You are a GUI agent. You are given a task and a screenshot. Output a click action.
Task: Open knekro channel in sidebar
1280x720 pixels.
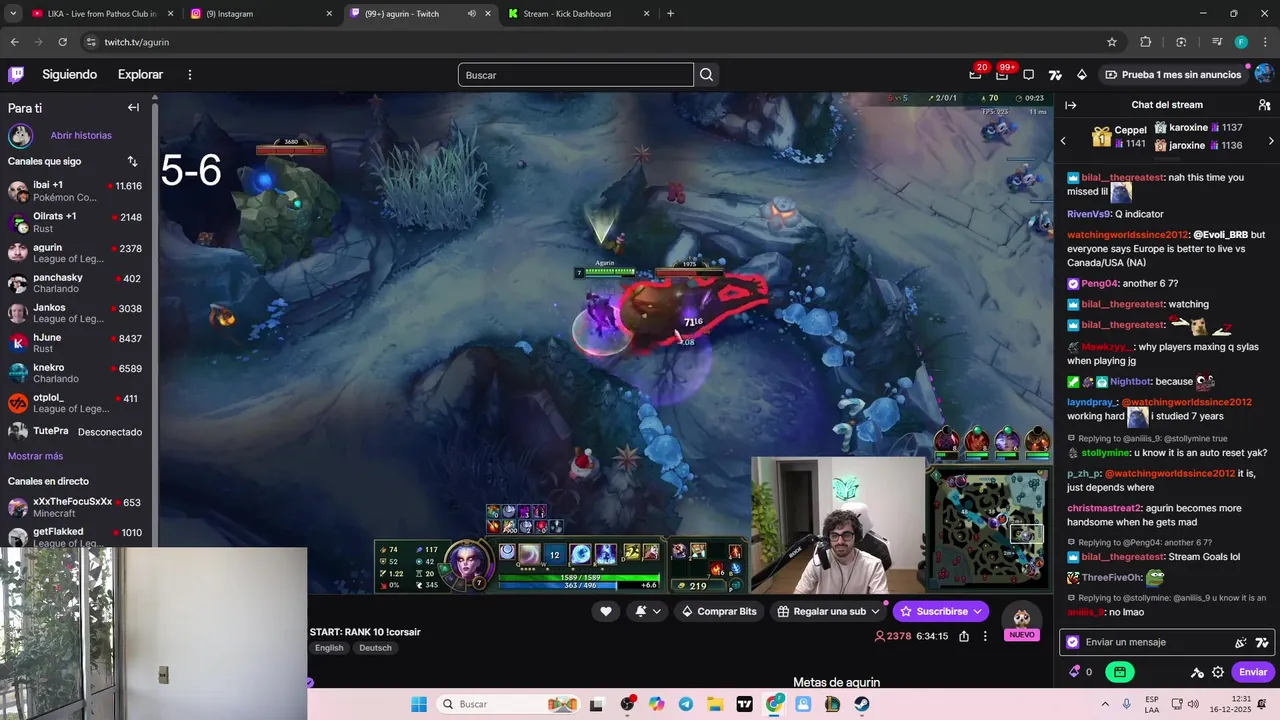tap(75, 372)
